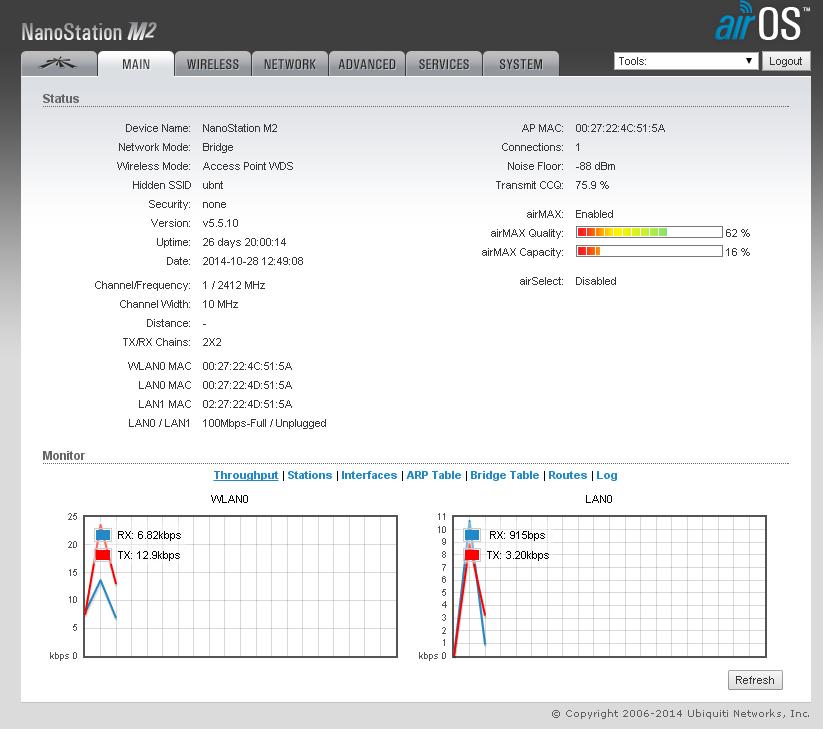The image size is (823, 729).
Task: Click the Version value v5.5.10
Action: click(220, 223)
